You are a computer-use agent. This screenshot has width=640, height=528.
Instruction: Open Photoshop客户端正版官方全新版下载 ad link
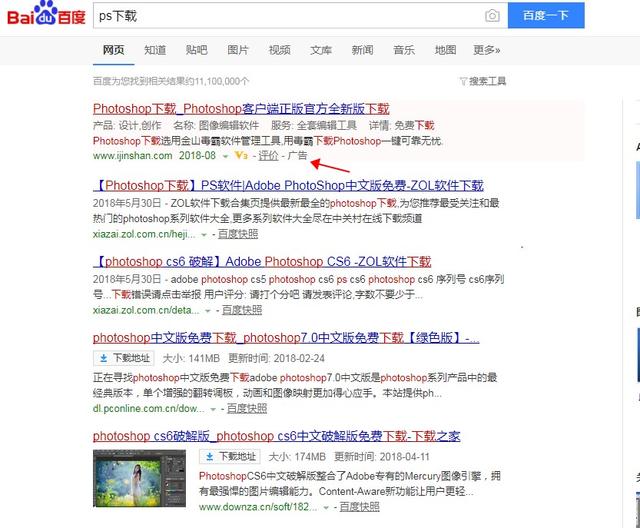(241, 109)
